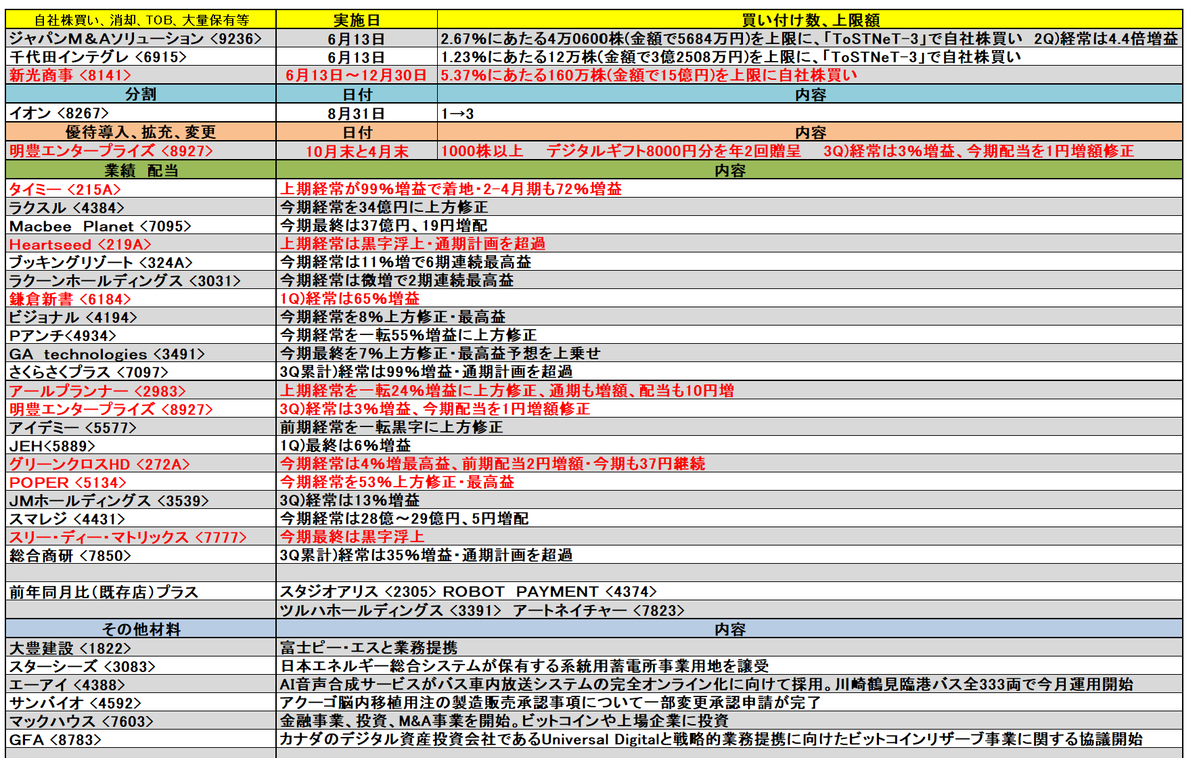Image resolution: width=1199 pixels, height=758 pixels.
Task: Select 1Q)最終は6%増益 cell
Action: click(729, 446)
